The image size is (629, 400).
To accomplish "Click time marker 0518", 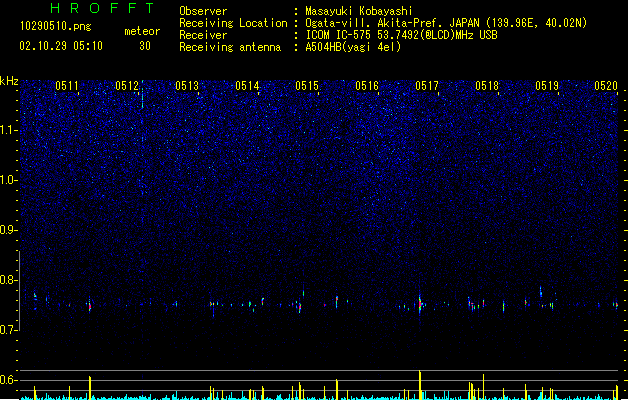I will tap(487, 86).
